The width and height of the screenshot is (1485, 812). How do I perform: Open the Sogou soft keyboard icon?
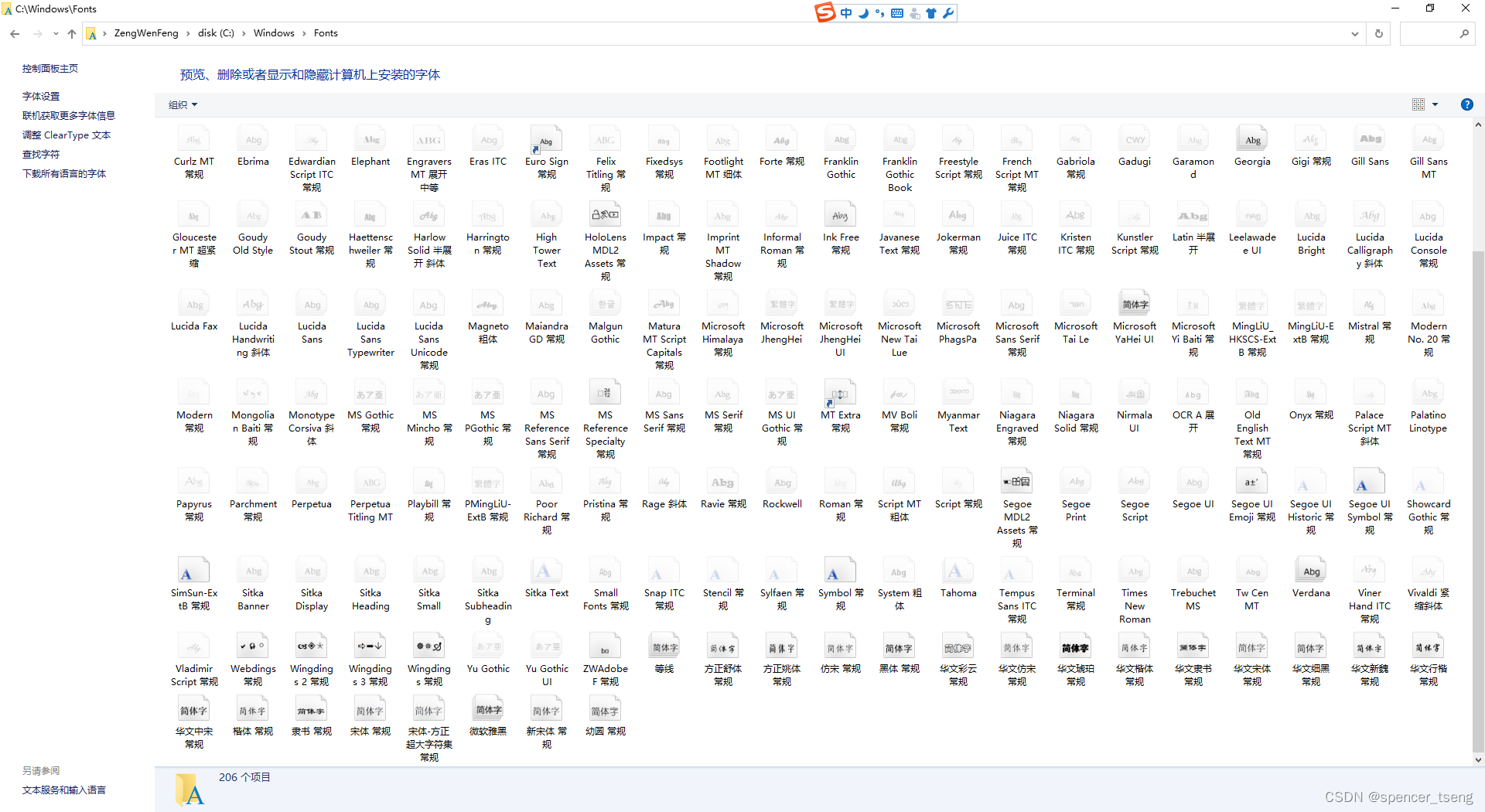(x=897, y=13)
